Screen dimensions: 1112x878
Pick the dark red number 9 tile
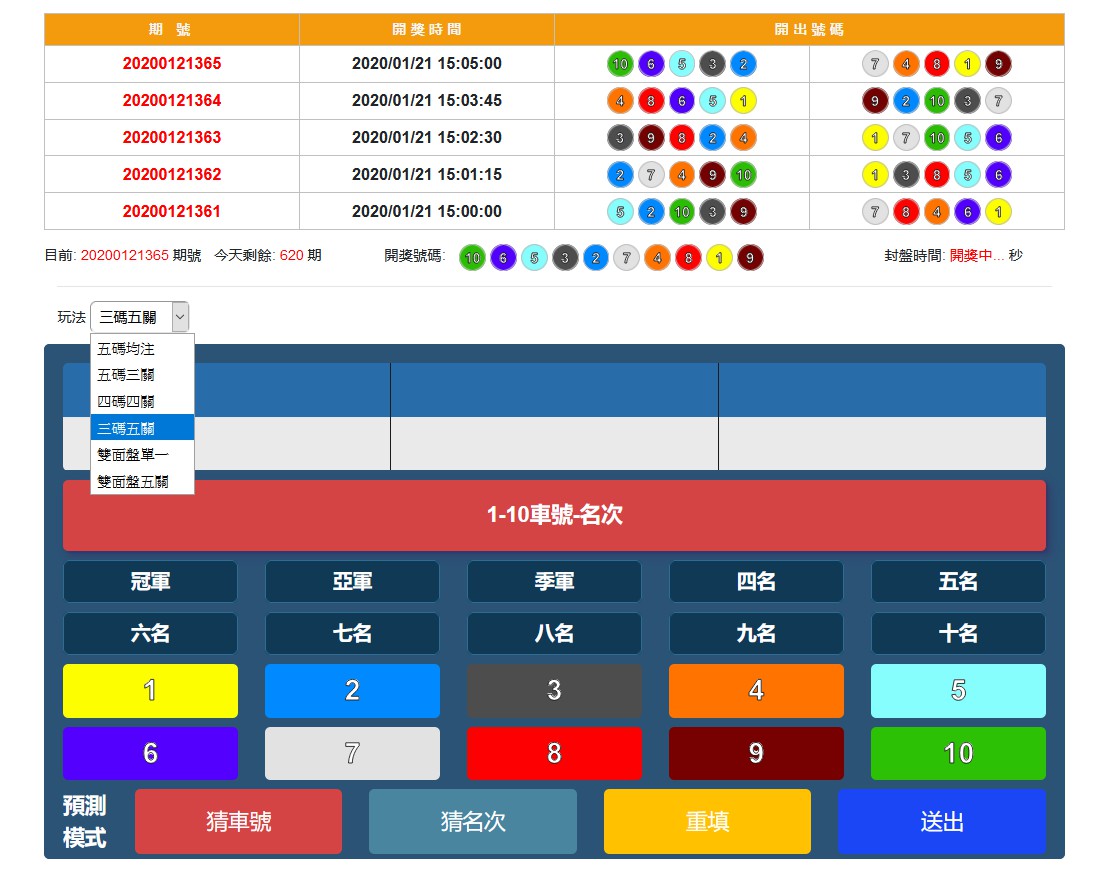pos(756,753)
